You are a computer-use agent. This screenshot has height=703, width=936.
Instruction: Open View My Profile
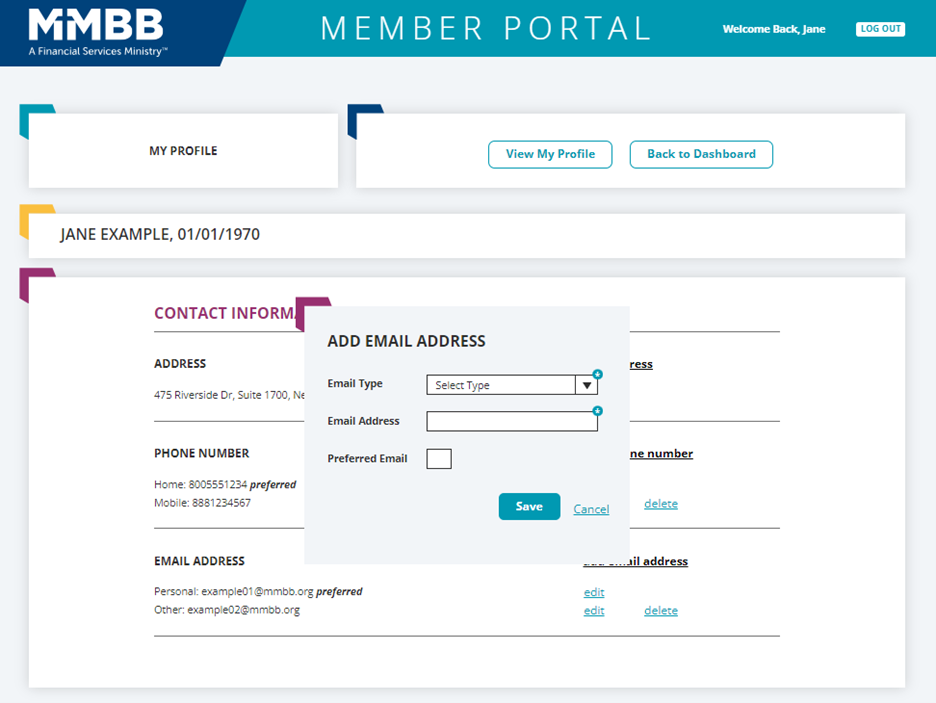(x=550, y=154)
